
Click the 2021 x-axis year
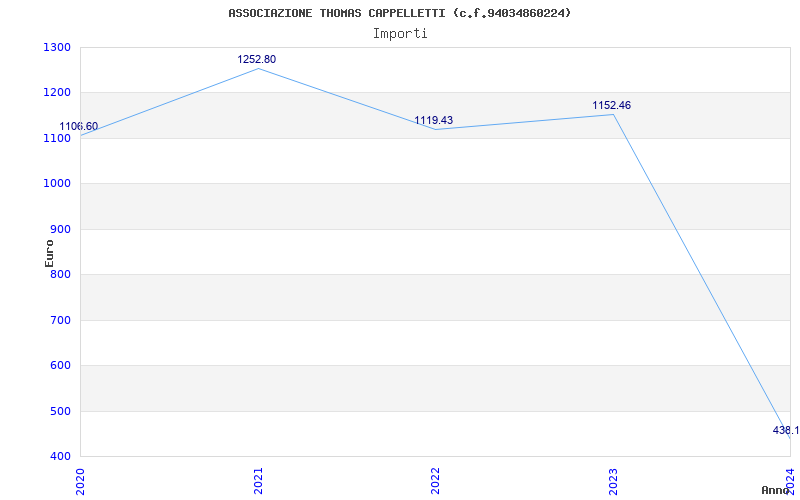point(258,481)
